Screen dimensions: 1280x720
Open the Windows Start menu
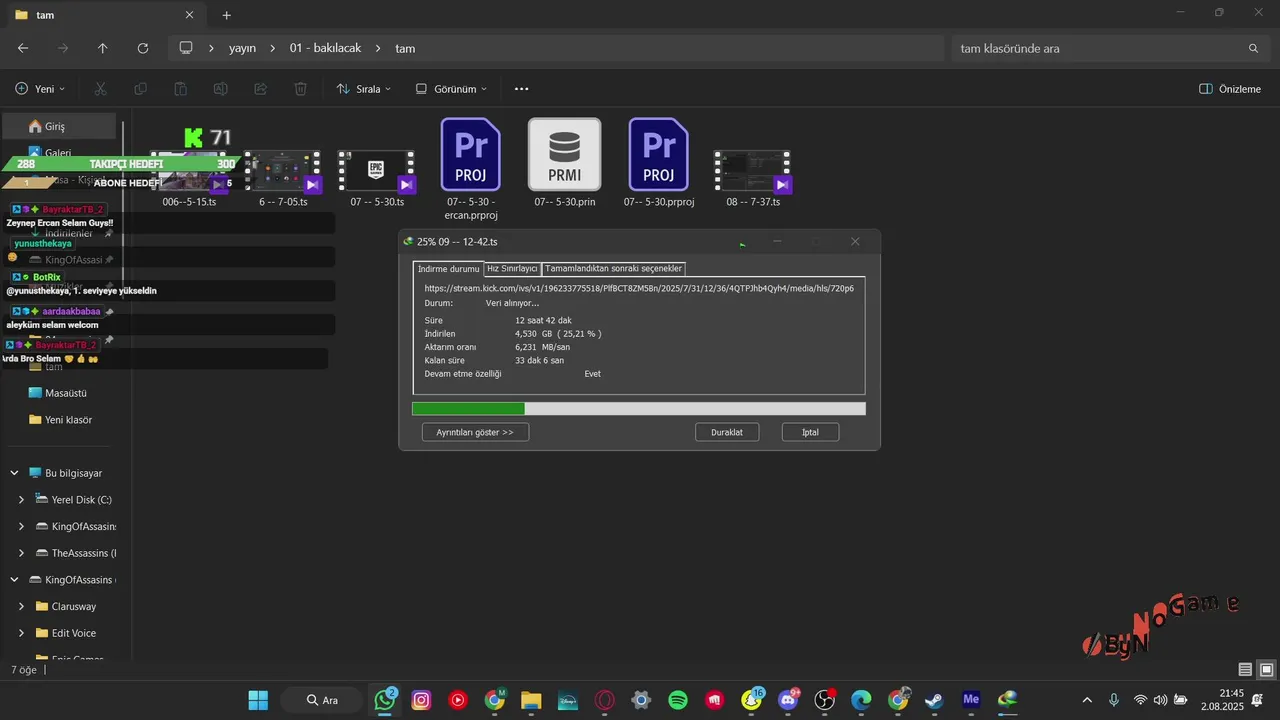pos(258,700)
